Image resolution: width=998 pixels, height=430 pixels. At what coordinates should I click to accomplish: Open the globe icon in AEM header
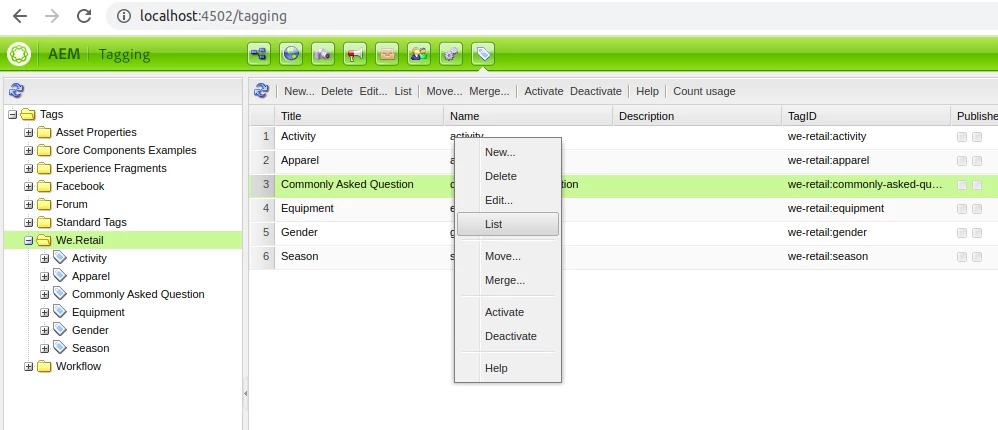coord(291,54)
